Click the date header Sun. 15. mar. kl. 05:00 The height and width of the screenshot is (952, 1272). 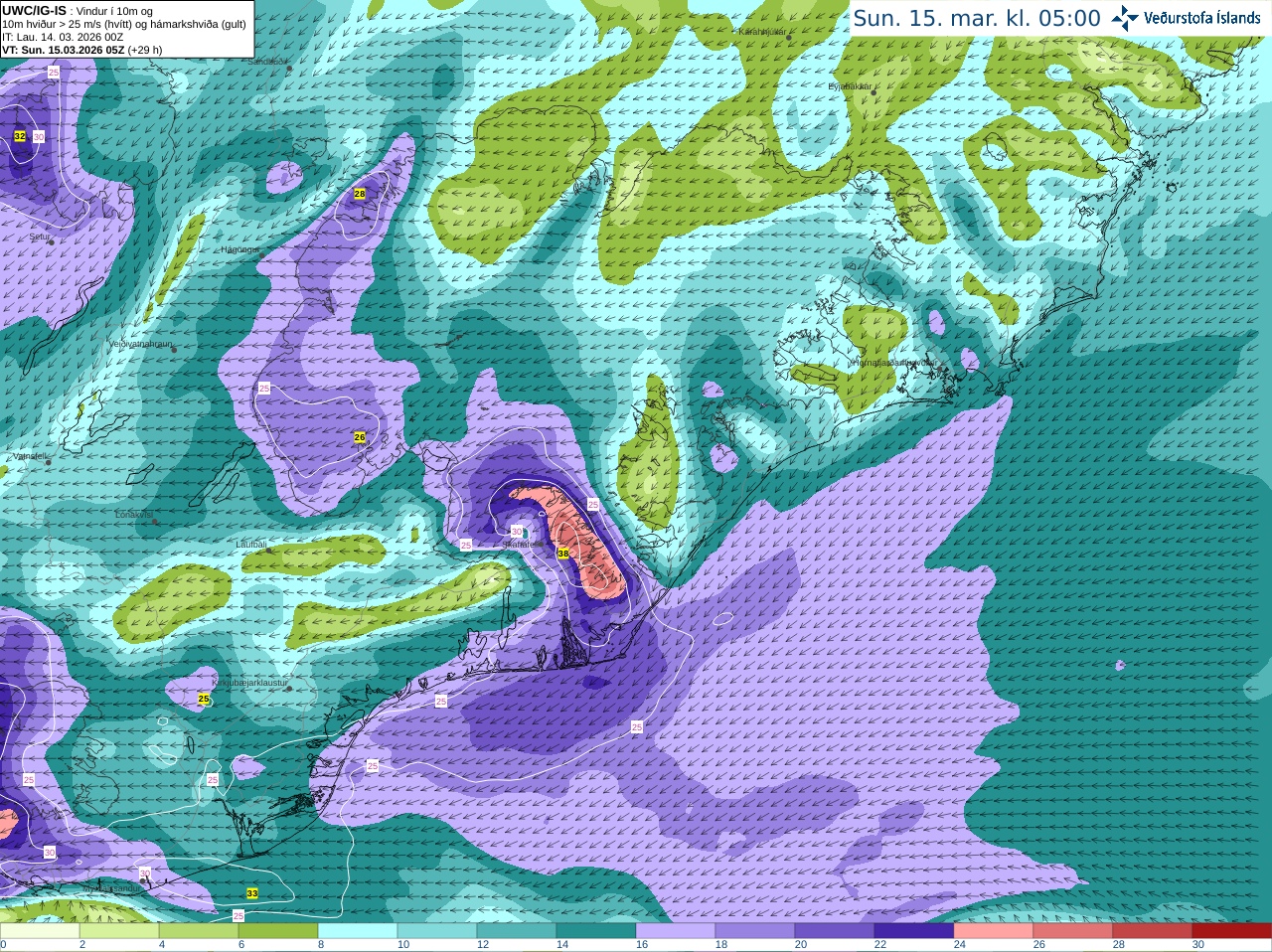pos(977,19)
